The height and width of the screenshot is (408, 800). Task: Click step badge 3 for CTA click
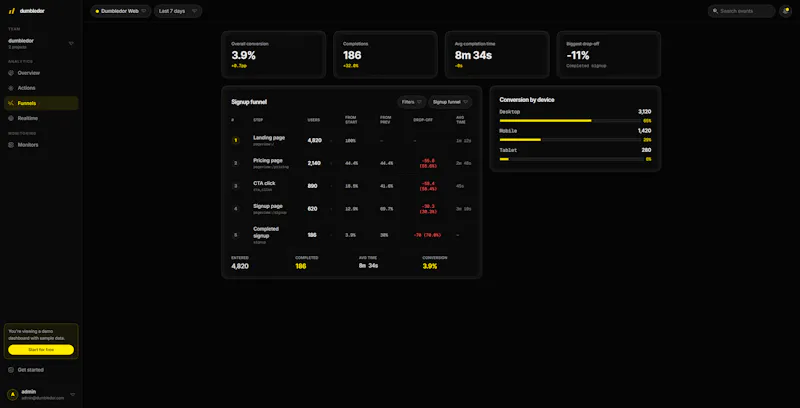tap(236, 186)
